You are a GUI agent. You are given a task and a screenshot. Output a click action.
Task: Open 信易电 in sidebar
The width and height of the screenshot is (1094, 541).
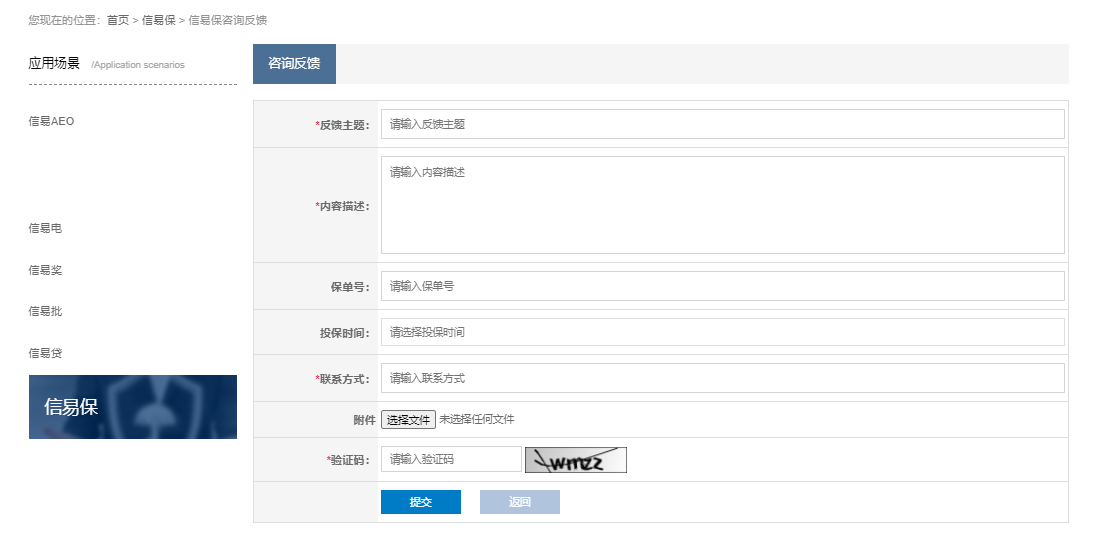(45, 228)
